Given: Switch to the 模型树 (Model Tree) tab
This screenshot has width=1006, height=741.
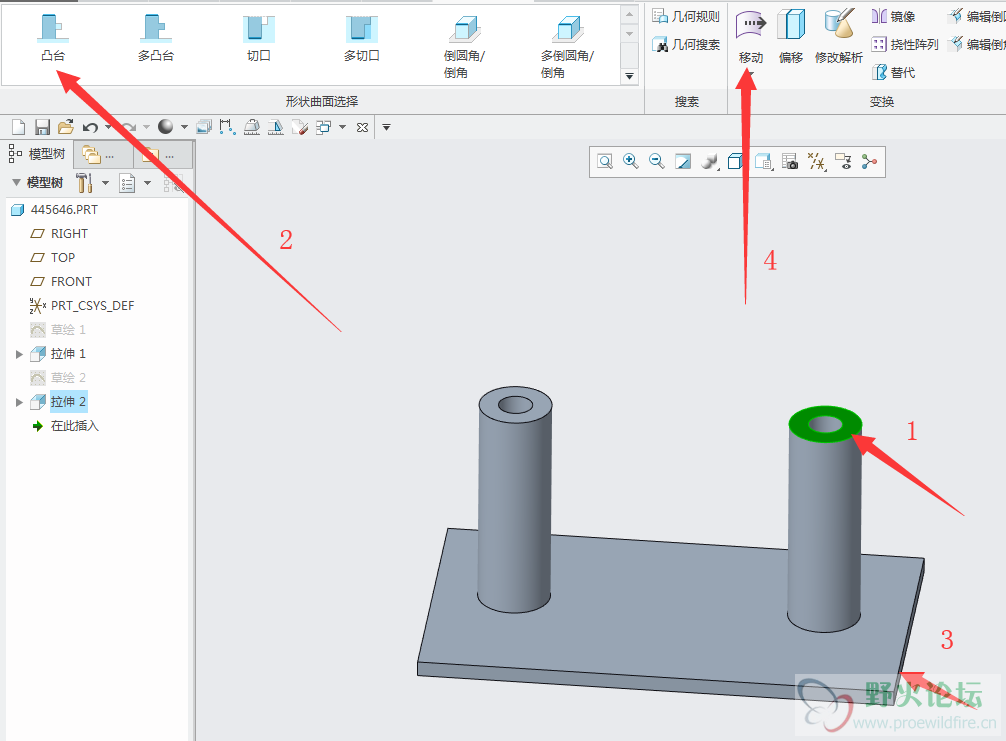Looking at the screenshot, I should coord(37,154).
